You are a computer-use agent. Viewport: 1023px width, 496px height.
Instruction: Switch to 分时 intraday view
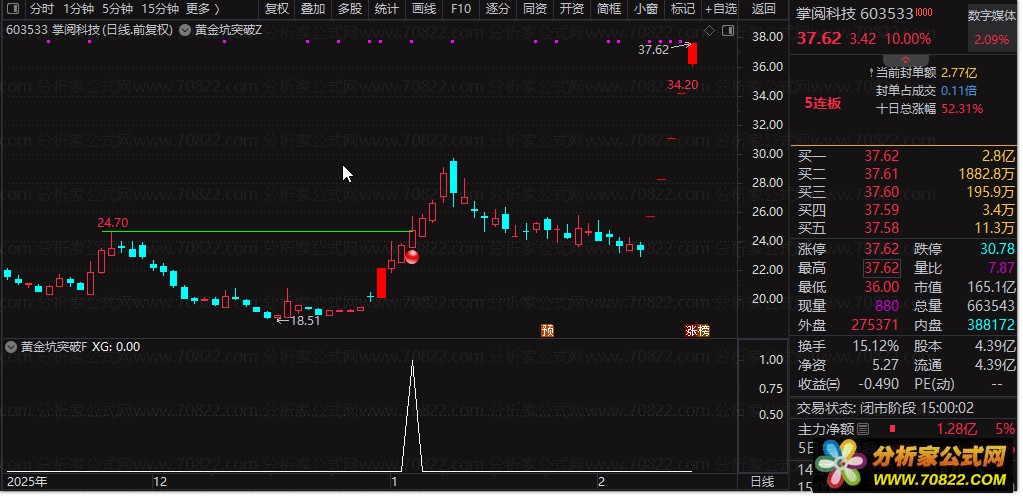pos(42,8)
